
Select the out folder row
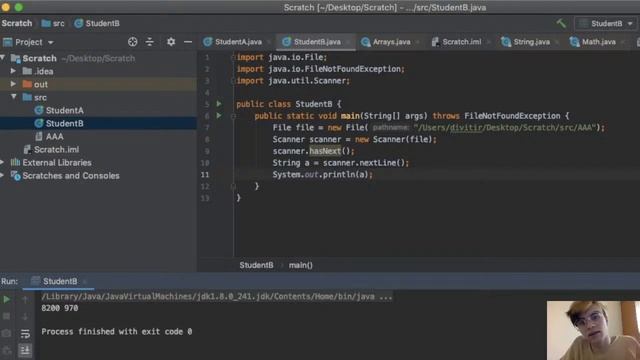98,84
